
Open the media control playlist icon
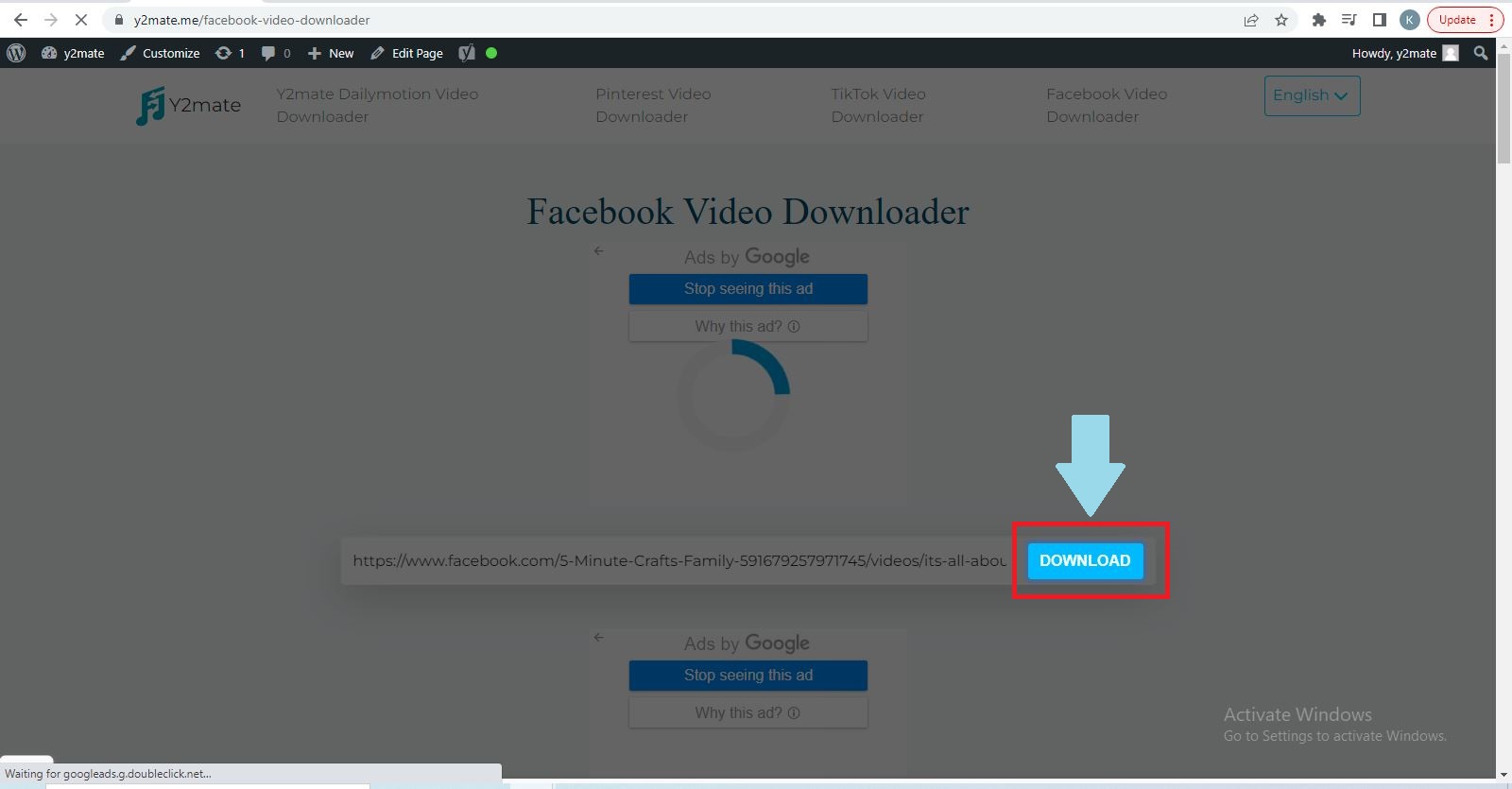[x=1349, y=20]
